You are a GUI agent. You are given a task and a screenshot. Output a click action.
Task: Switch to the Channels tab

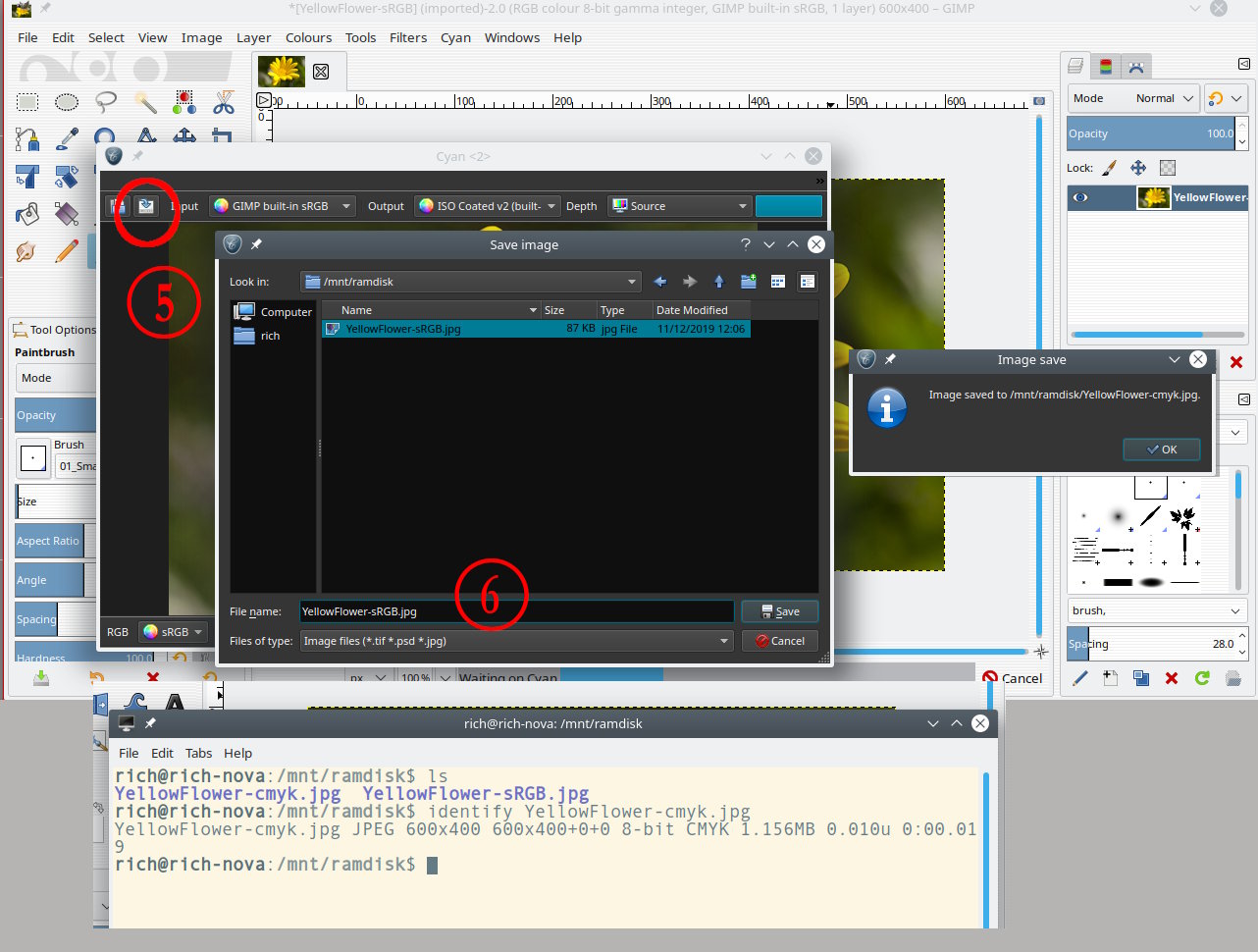tap(1106, 67)
